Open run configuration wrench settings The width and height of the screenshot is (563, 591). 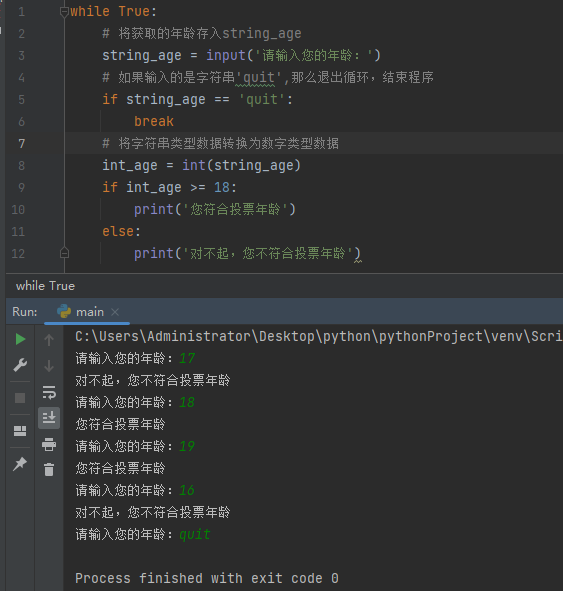pos(20,365)
